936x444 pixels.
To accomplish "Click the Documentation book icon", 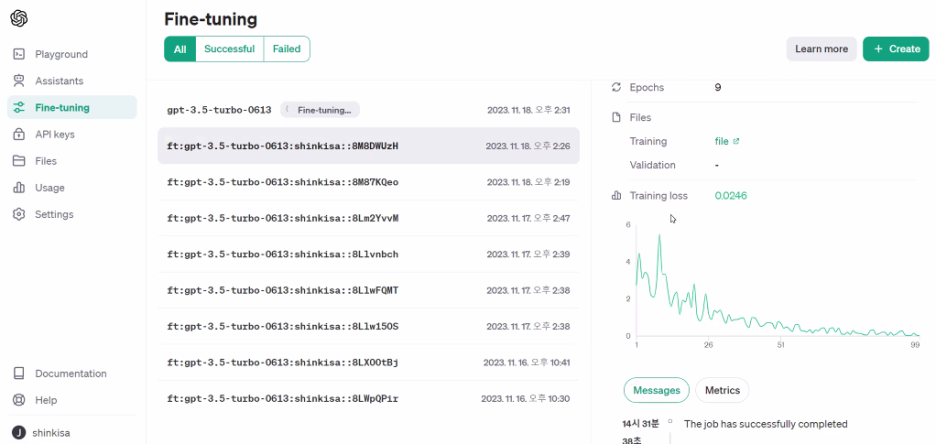I will (19, 374).
